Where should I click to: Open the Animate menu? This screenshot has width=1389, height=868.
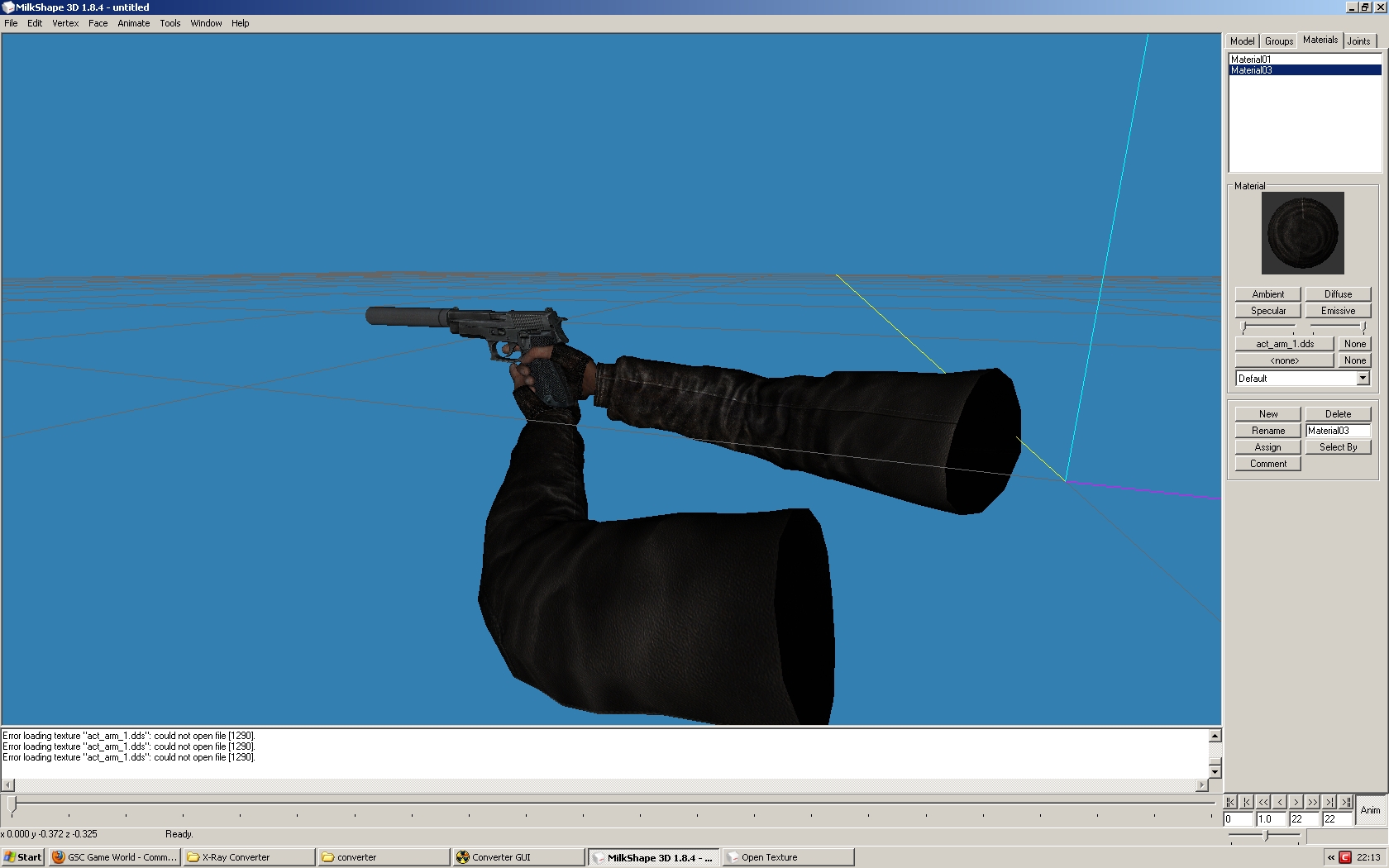coord(134,23)
